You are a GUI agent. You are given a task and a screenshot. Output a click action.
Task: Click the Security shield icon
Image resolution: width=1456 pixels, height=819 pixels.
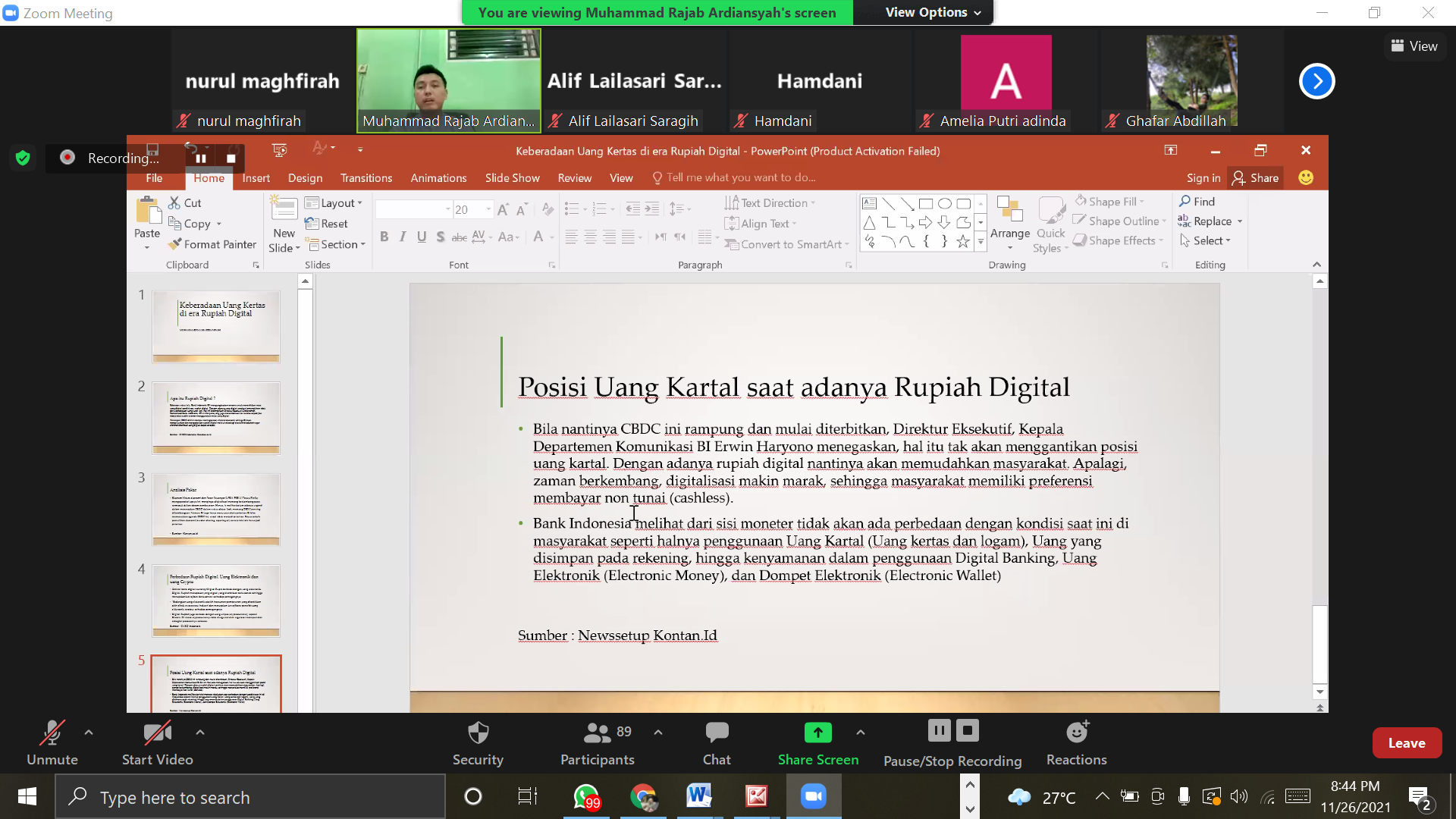pyautogui.click(x=478, y=733)
